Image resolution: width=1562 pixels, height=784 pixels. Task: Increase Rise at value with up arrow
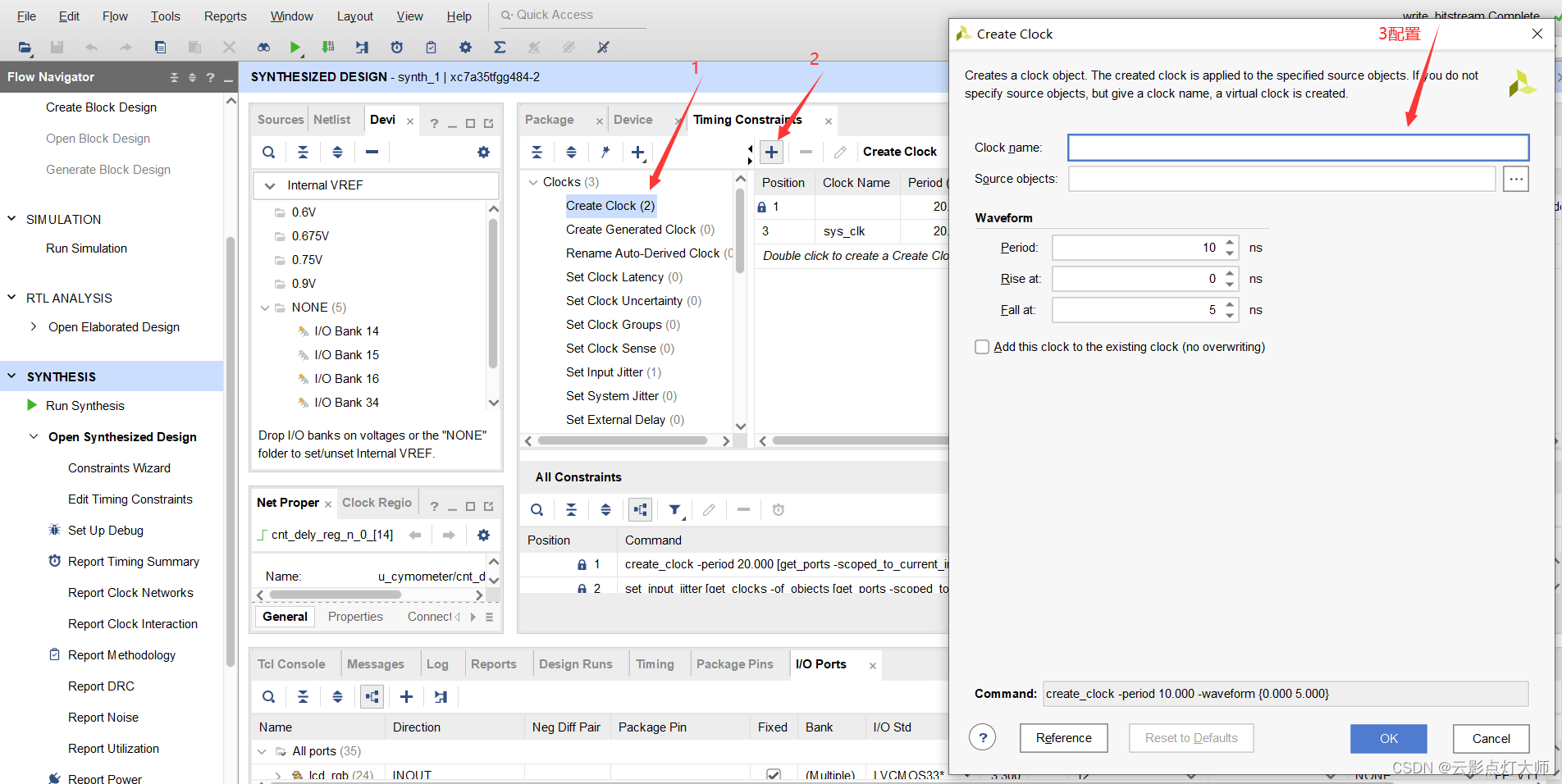click(1230, 273)
